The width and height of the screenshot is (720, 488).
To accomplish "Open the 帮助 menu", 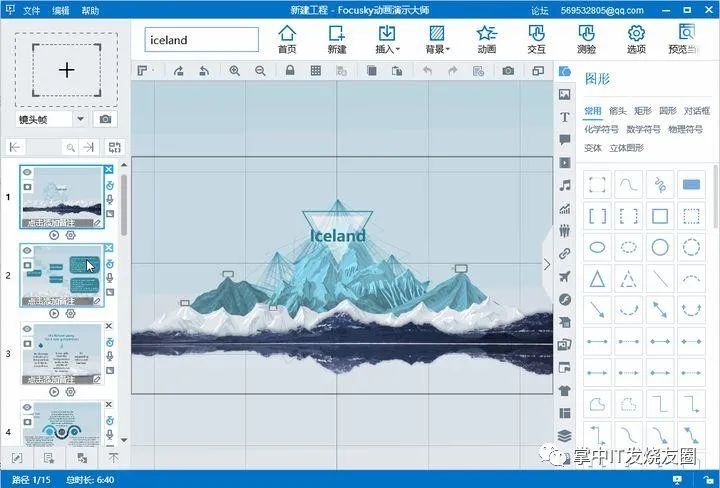I will [x=90, y=10].
